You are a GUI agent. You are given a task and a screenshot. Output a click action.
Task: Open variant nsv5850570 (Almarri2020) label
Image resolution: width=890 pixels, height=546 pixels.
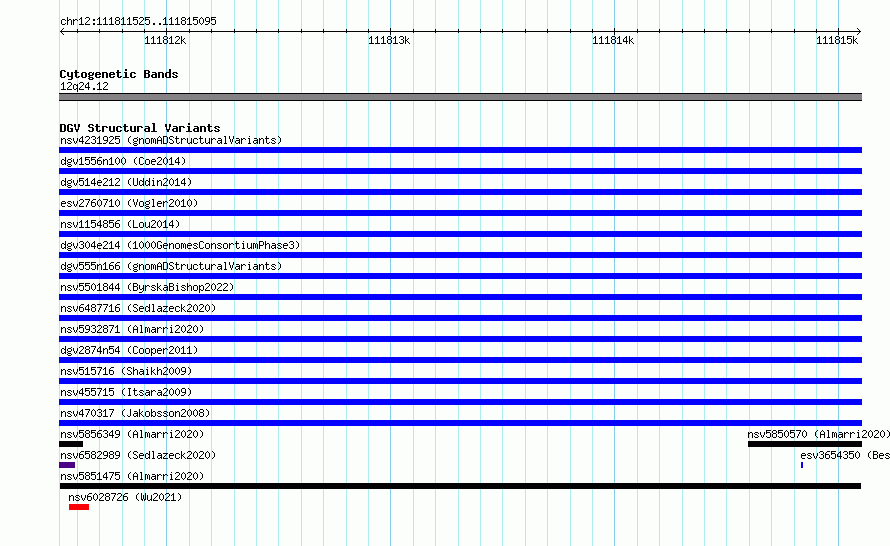[818, 434]
